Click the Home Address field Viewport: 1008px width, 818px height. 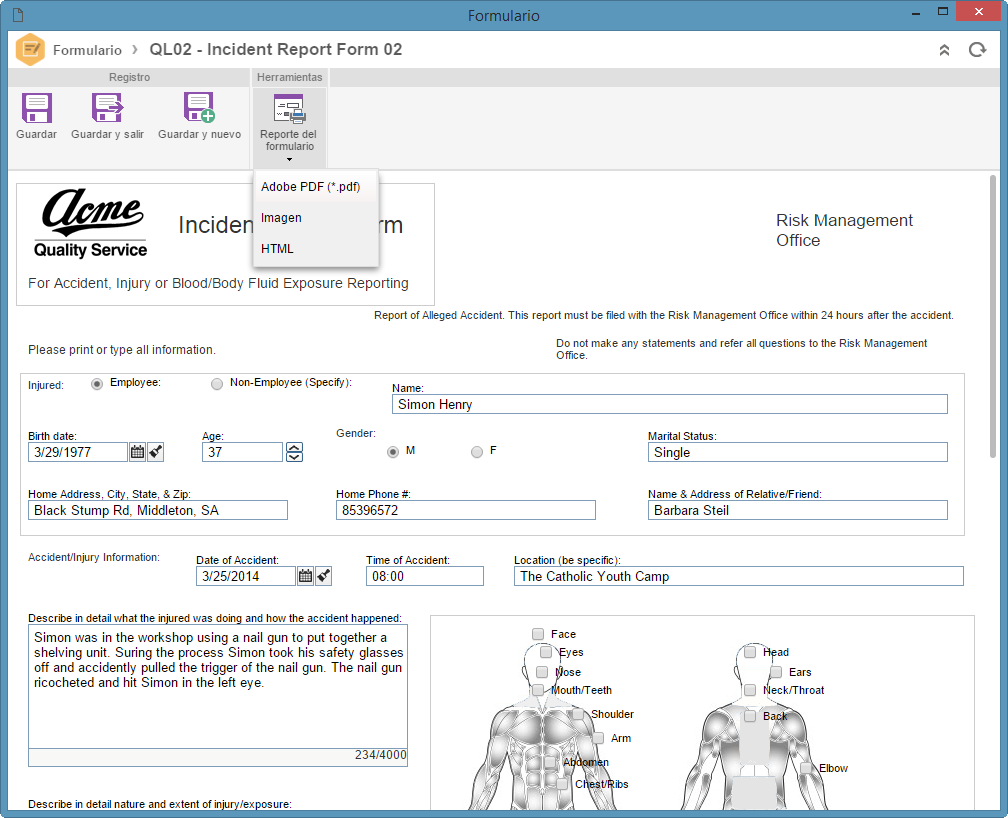(158, 511)
